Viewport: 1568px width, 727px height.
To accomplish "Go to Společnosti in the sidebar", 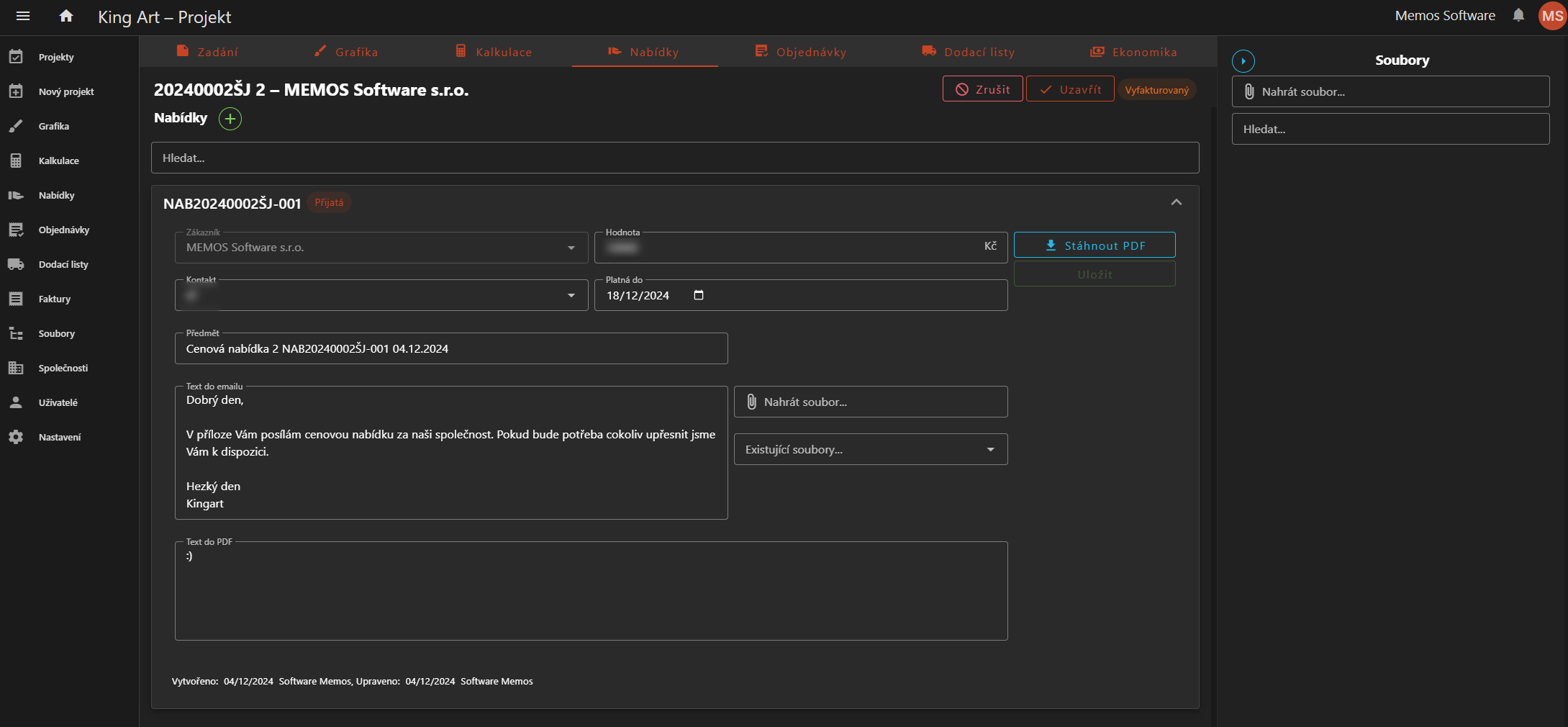I will click(63, 368).
